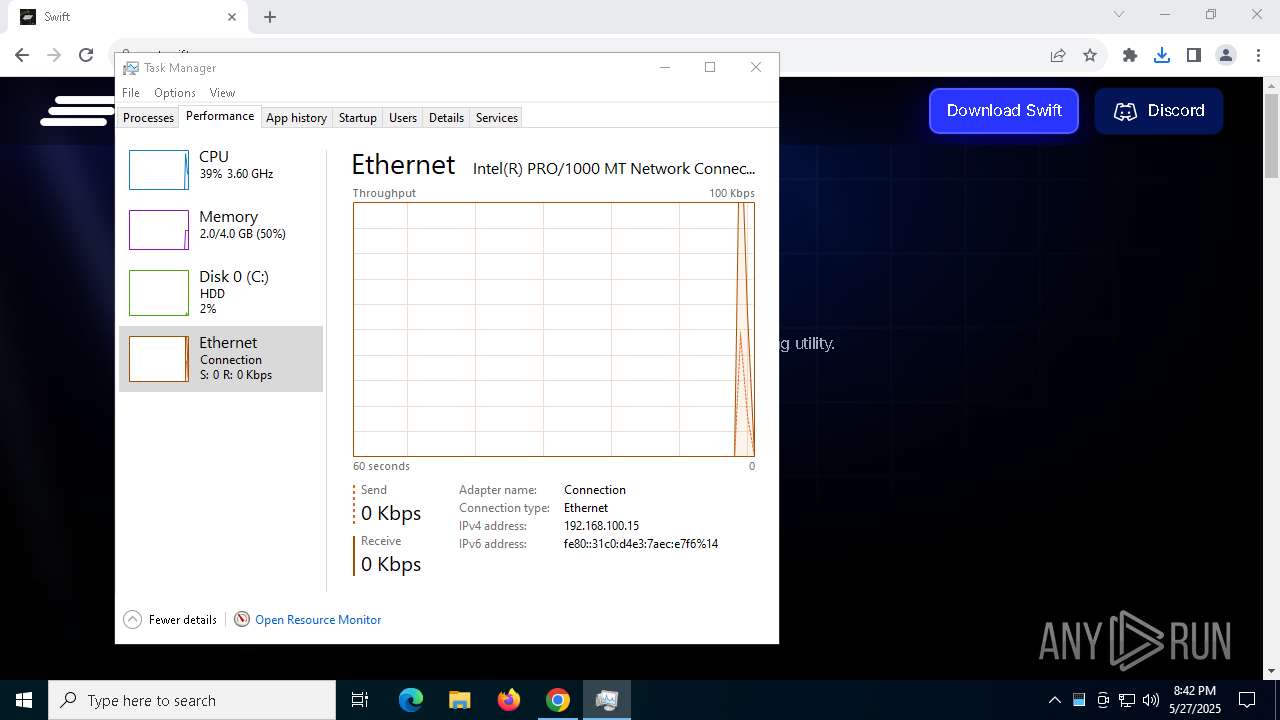Click the Task Manager title bar icon

(x=131, y=68)
